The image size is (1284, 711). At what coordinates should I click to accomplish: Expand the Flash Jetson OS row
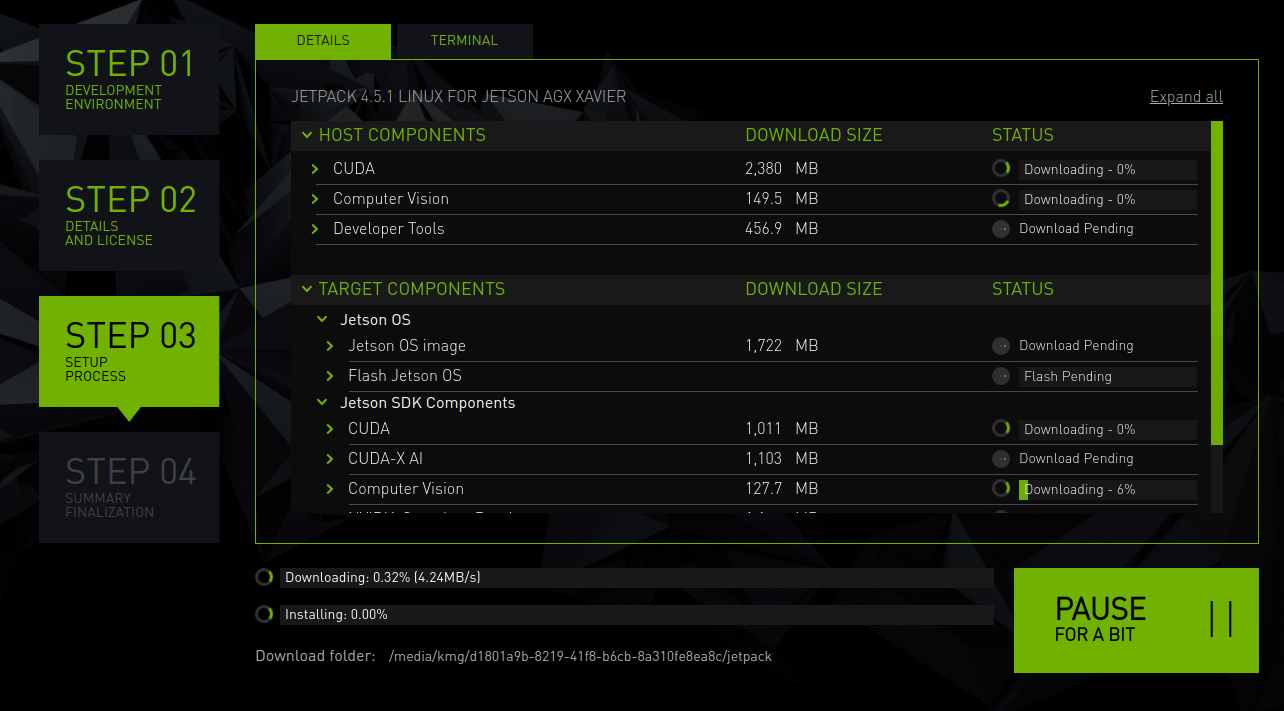pyautogui.click(x=330, y=376)
